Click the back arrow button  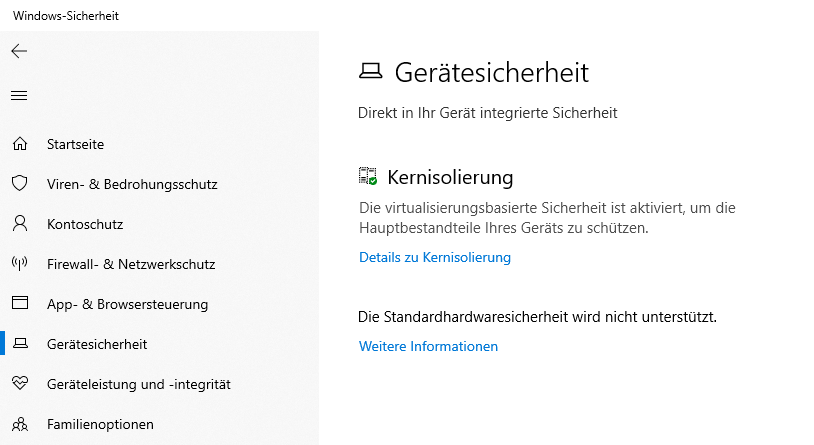click(x=19, y=51)
